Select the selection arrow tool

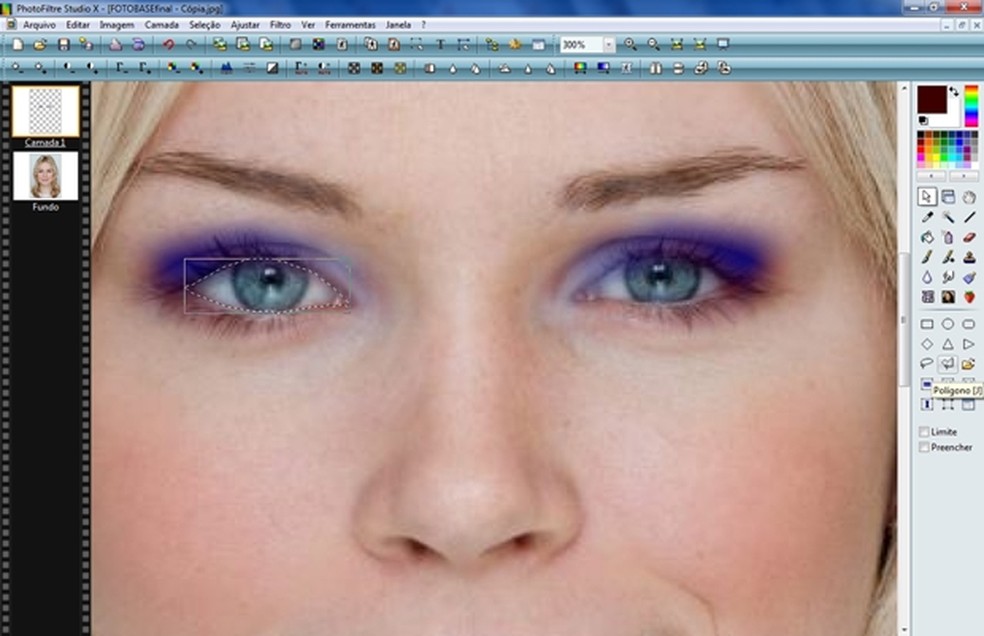[x=927, y=197]
